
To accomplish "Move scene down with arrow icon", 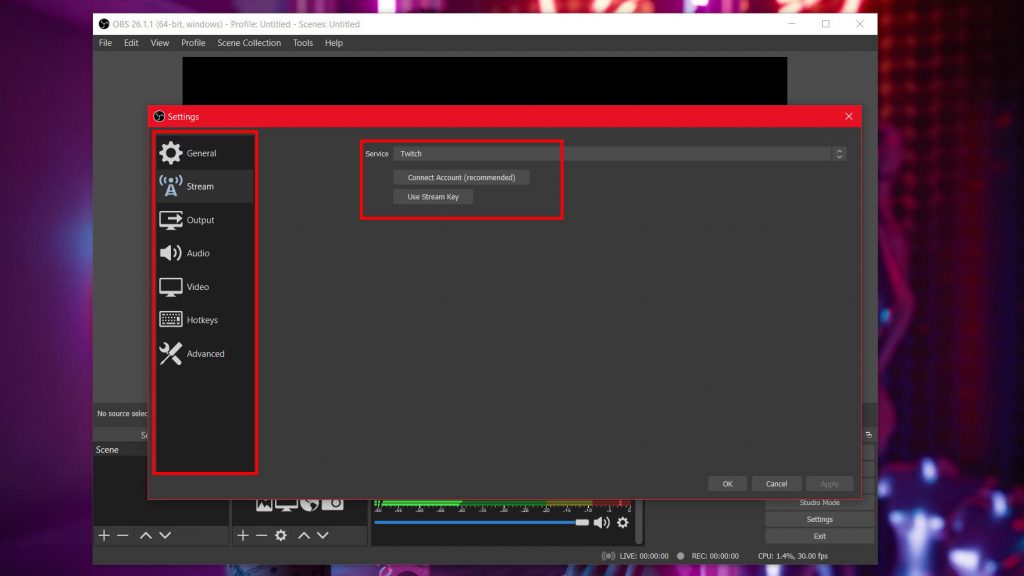I will [165, 536].
